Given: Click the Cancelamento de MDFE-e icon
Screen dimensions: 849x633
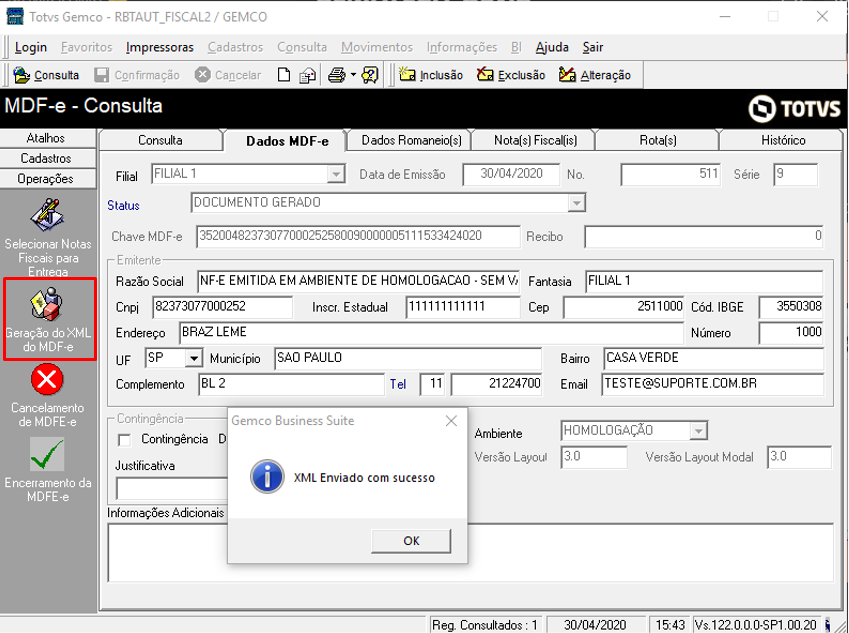Looking at the screenshot, I should click(x=47, y=380).
